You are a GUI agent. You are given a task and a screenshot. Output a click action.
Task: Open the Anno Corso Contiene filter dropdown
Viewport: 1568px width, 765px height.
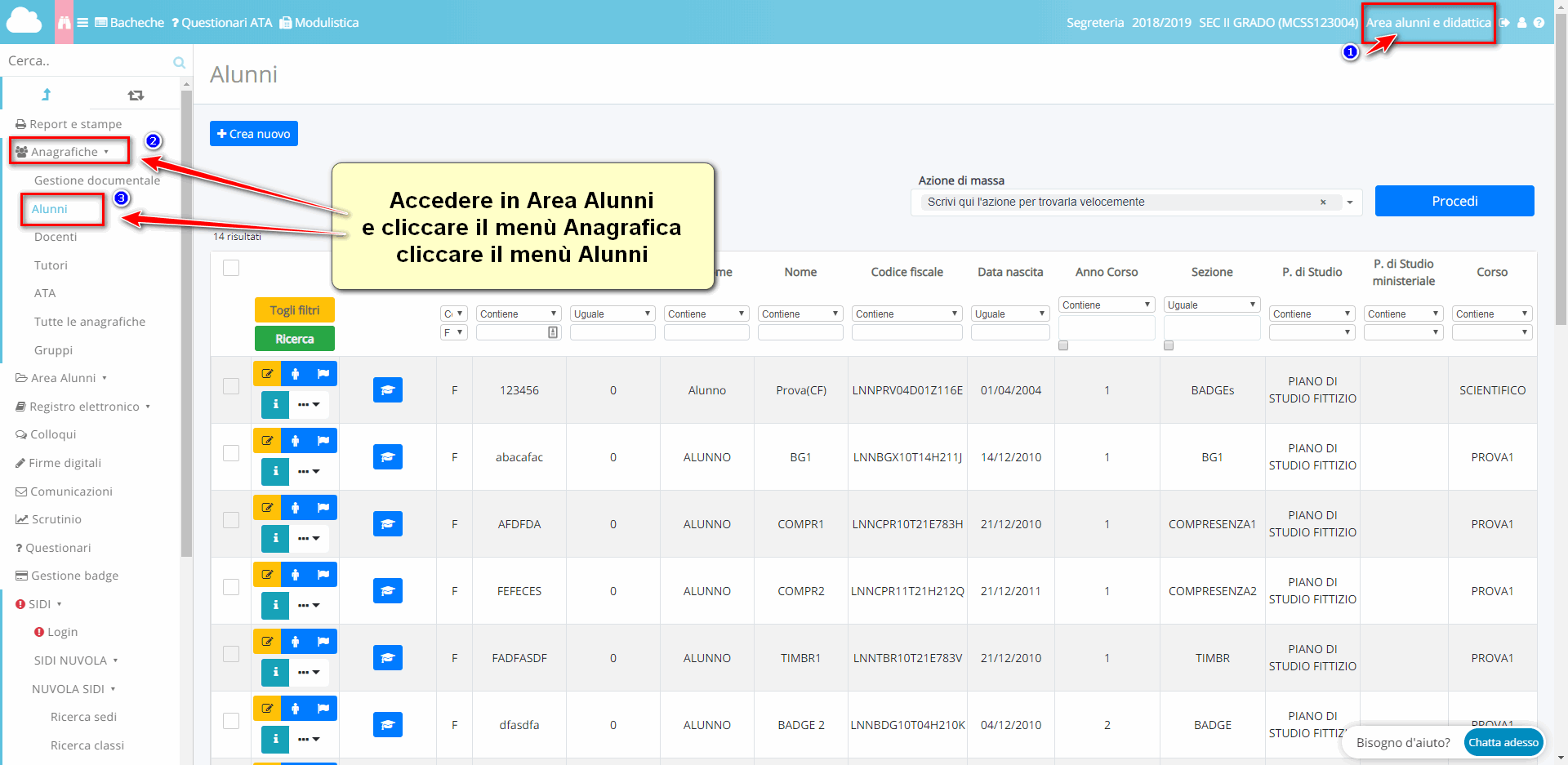(x=1107, y=305)
